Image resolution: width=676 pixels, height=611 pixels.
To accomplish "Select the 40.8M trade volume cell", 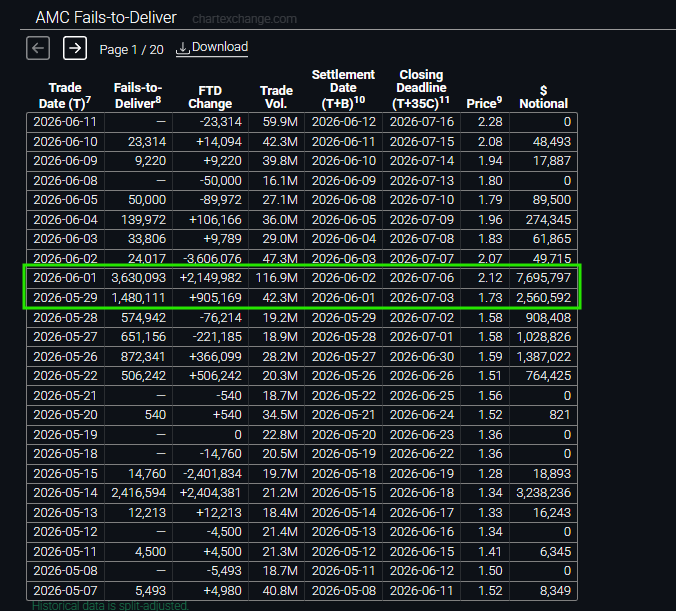I will tap(276, 591).
